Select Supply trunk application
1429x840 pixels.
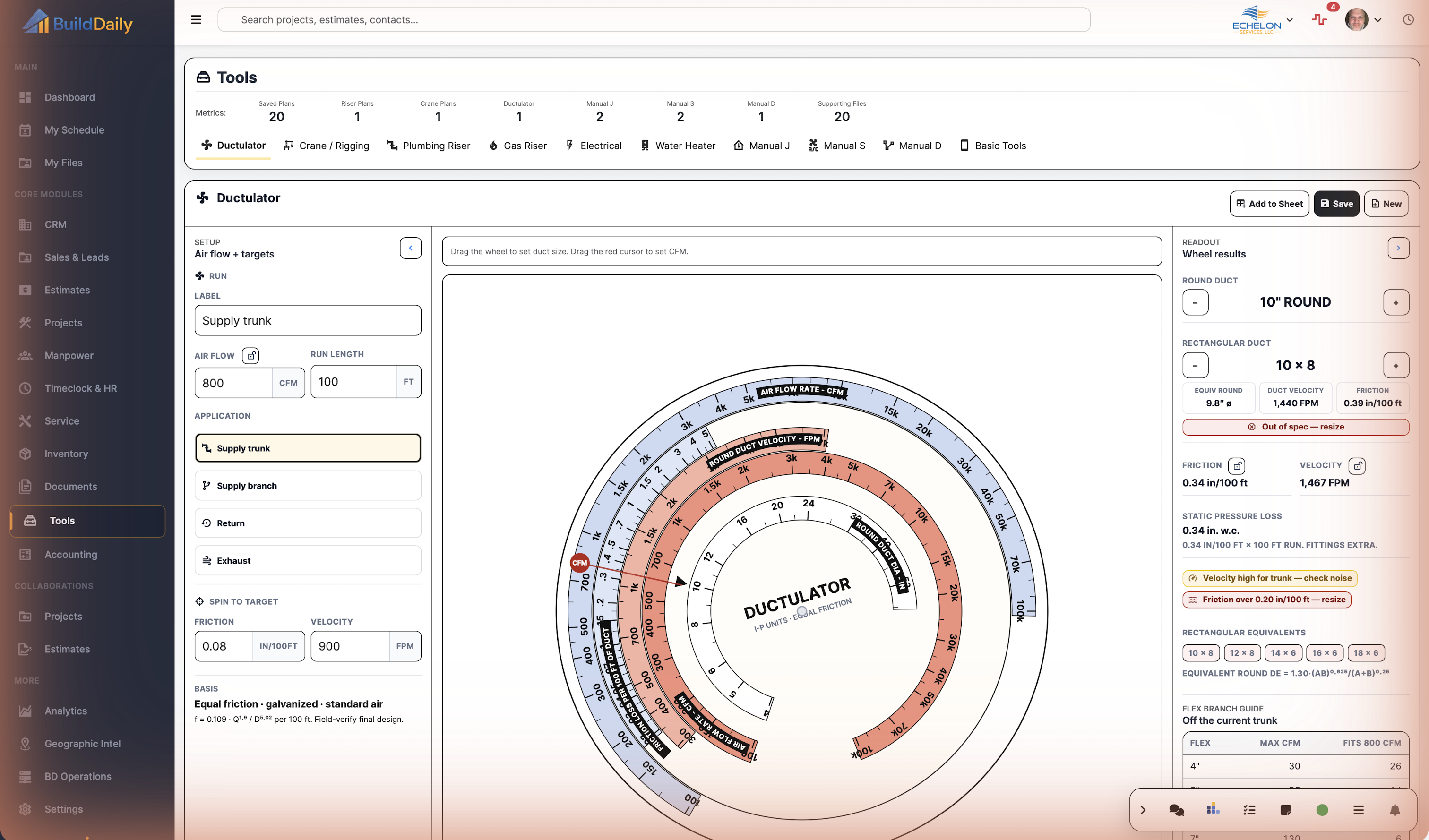(308, 448)
